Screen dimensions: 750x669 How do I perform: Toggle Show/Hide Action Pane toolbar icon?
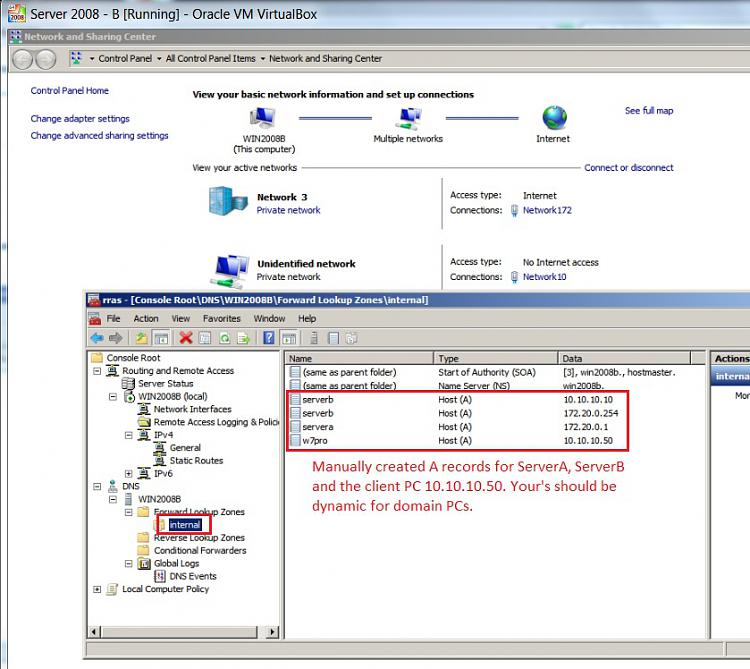click(x=289, y=338)
